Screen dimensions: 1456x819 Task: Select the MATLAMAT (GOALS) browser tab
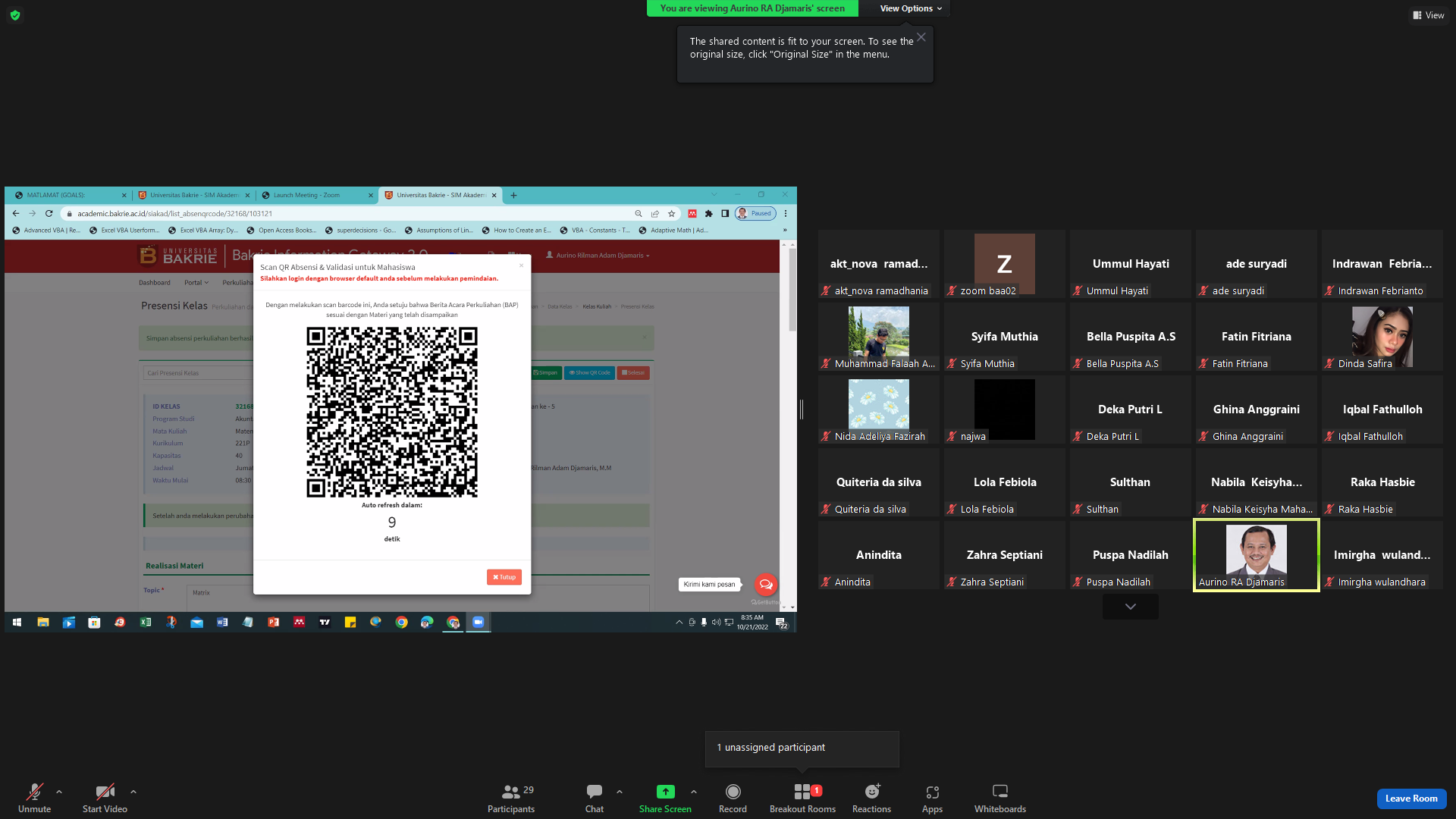(69, 195)
